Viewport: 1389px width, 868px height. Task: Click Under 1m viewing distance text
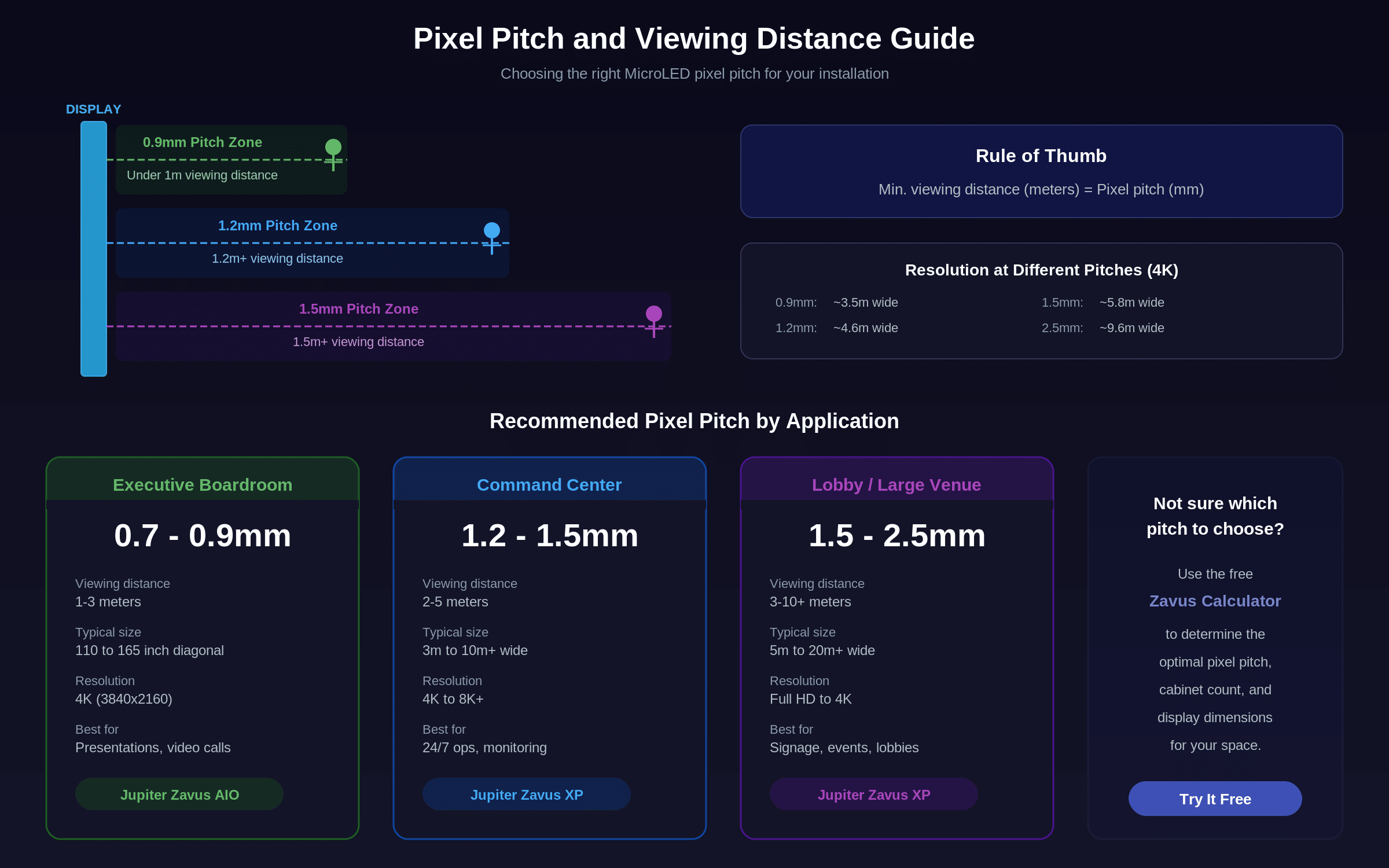pyautogui.click(x=203, y=175)
